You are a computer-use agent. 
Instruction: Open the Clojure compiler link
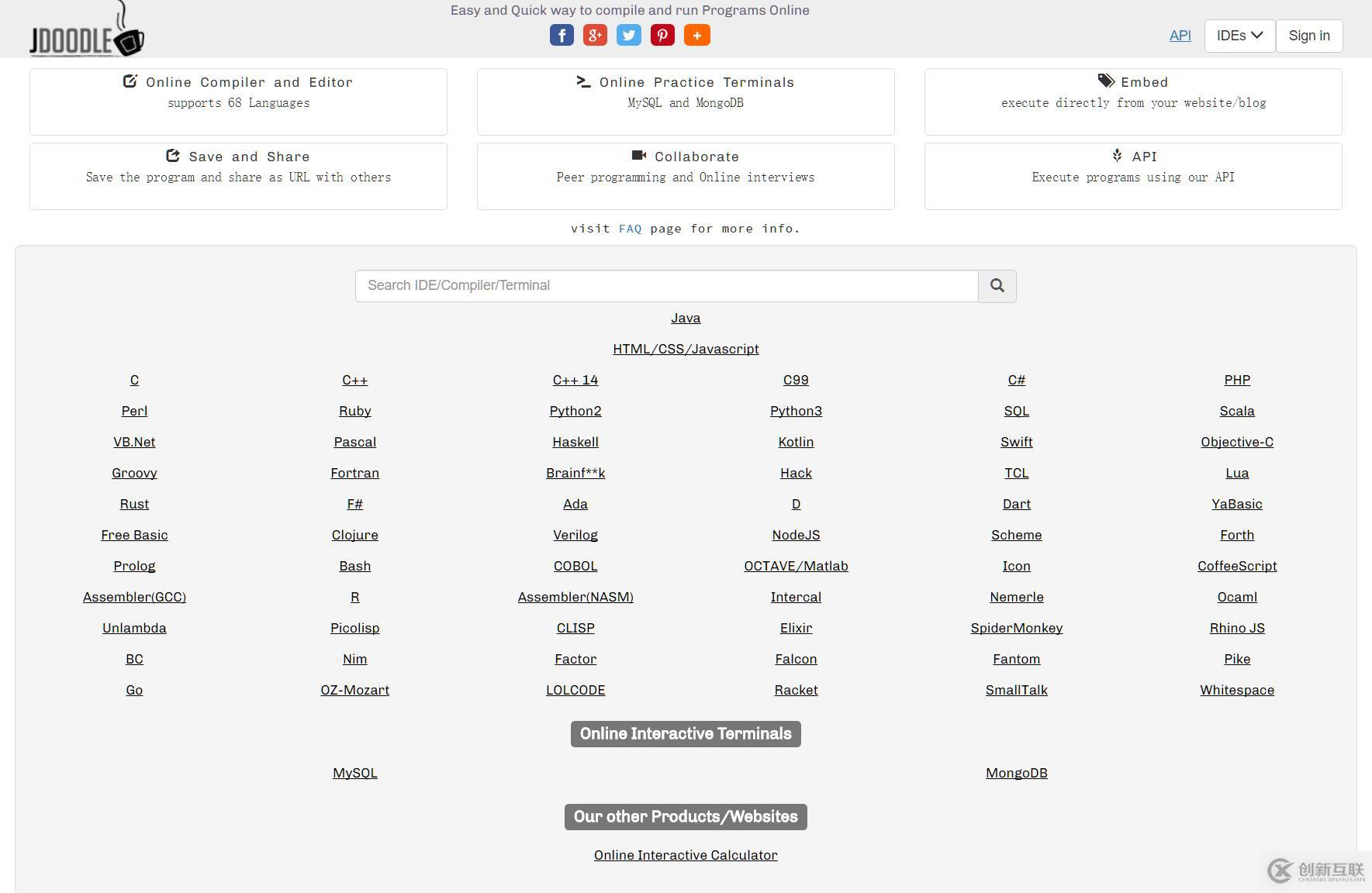[355, 535]
